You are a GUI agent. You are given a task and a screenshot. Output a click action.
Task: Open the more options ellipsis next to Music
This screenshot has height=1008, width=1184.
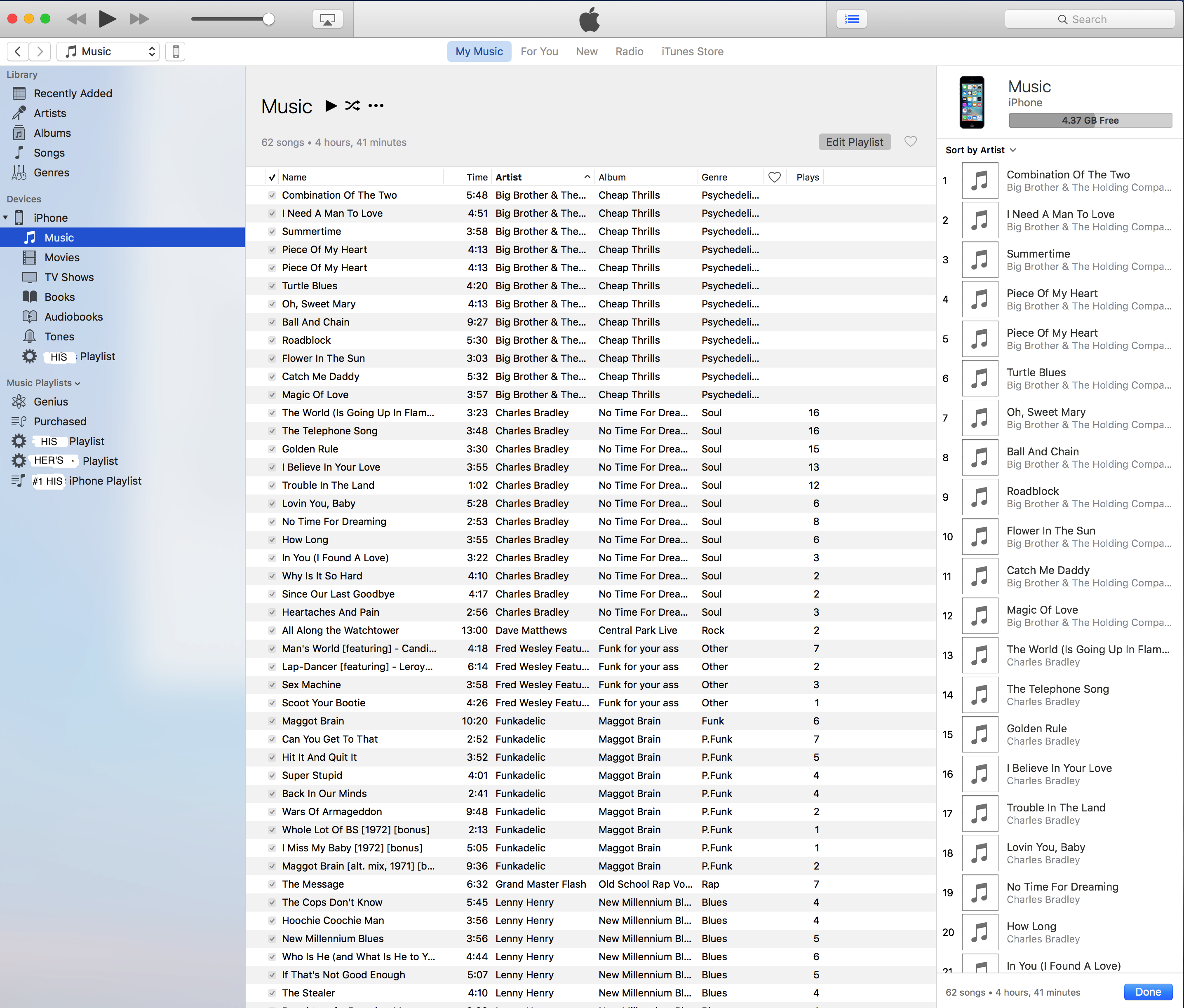coord(376,105)
